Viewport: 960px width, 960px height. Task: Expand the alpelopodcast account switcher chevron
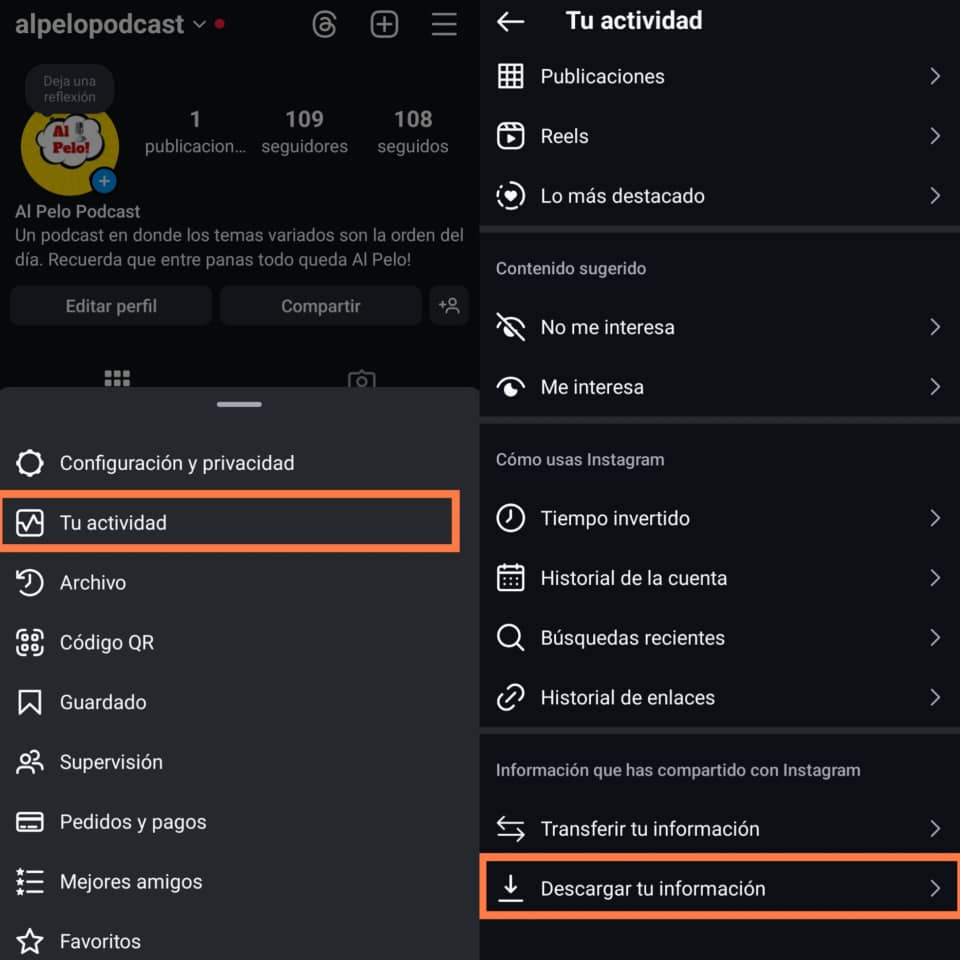point(200,24)
